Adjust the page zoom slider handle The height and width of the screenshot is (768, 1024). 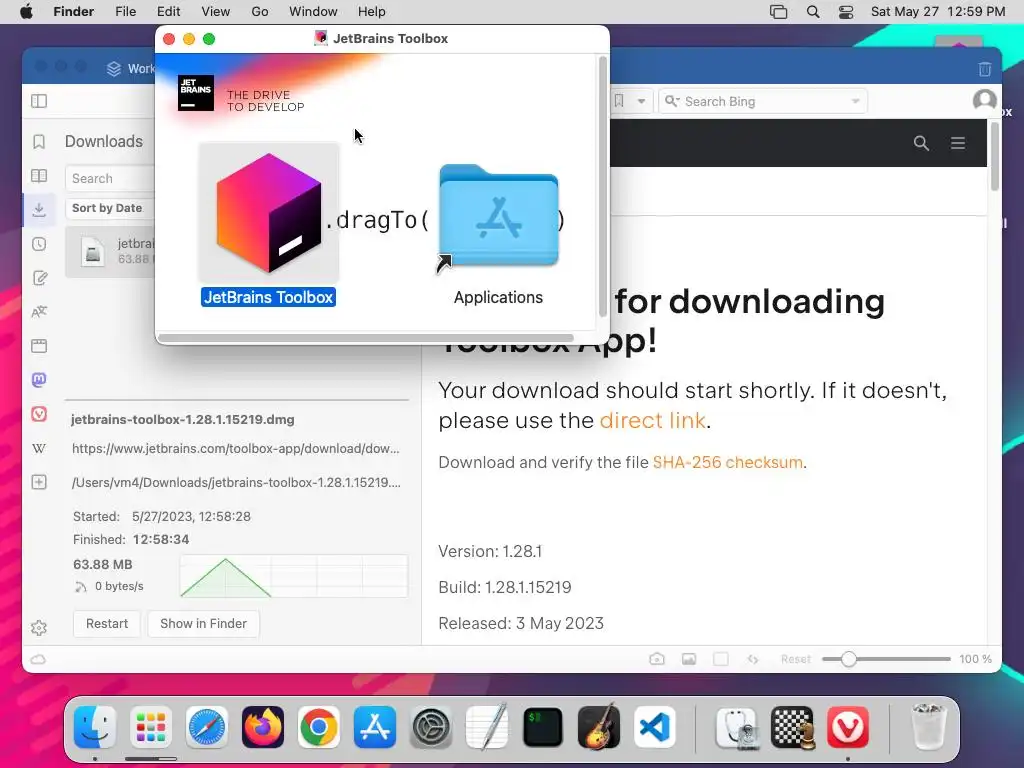point(848,660)
